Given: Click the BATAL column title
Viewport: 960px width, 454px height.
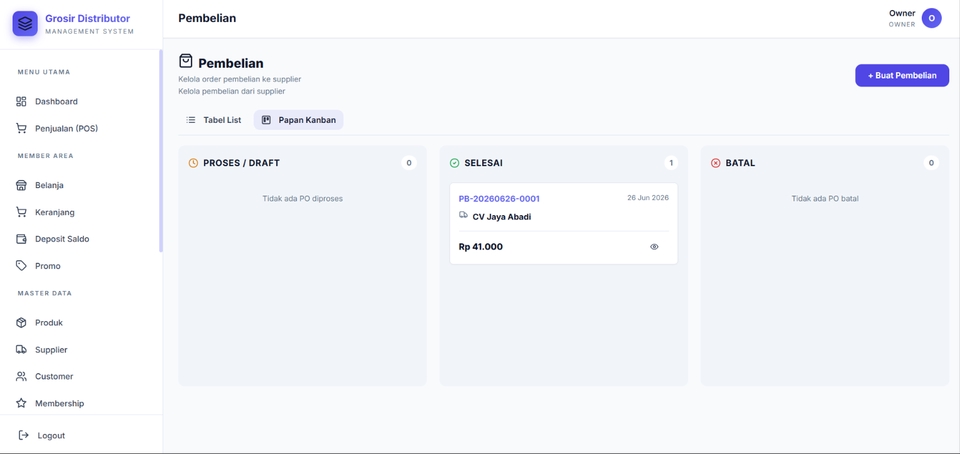Looking at the screenshot, I should coord(740,163).
